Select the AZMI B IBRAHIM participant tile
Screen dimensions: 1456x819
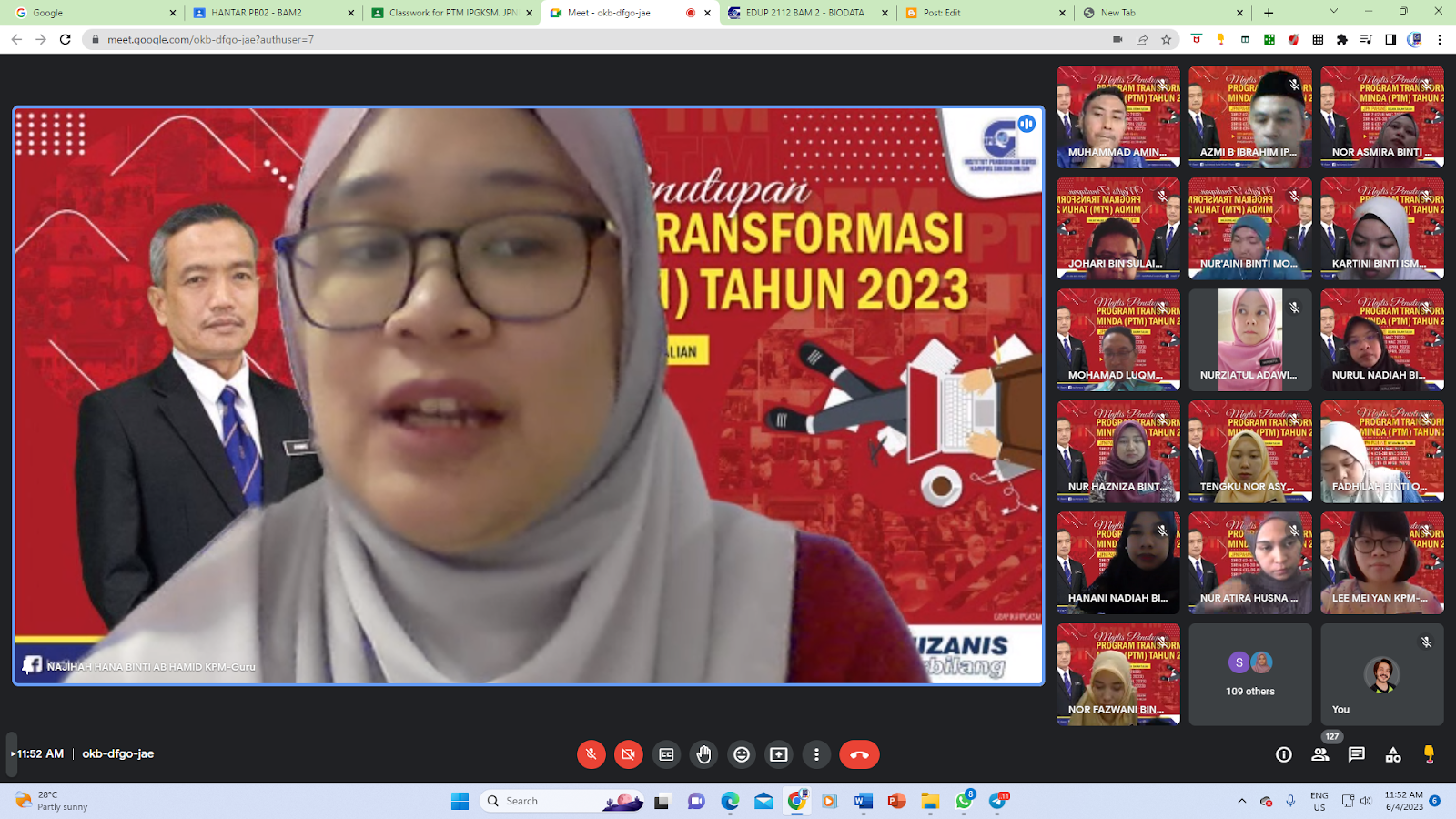pos(1250,116)
